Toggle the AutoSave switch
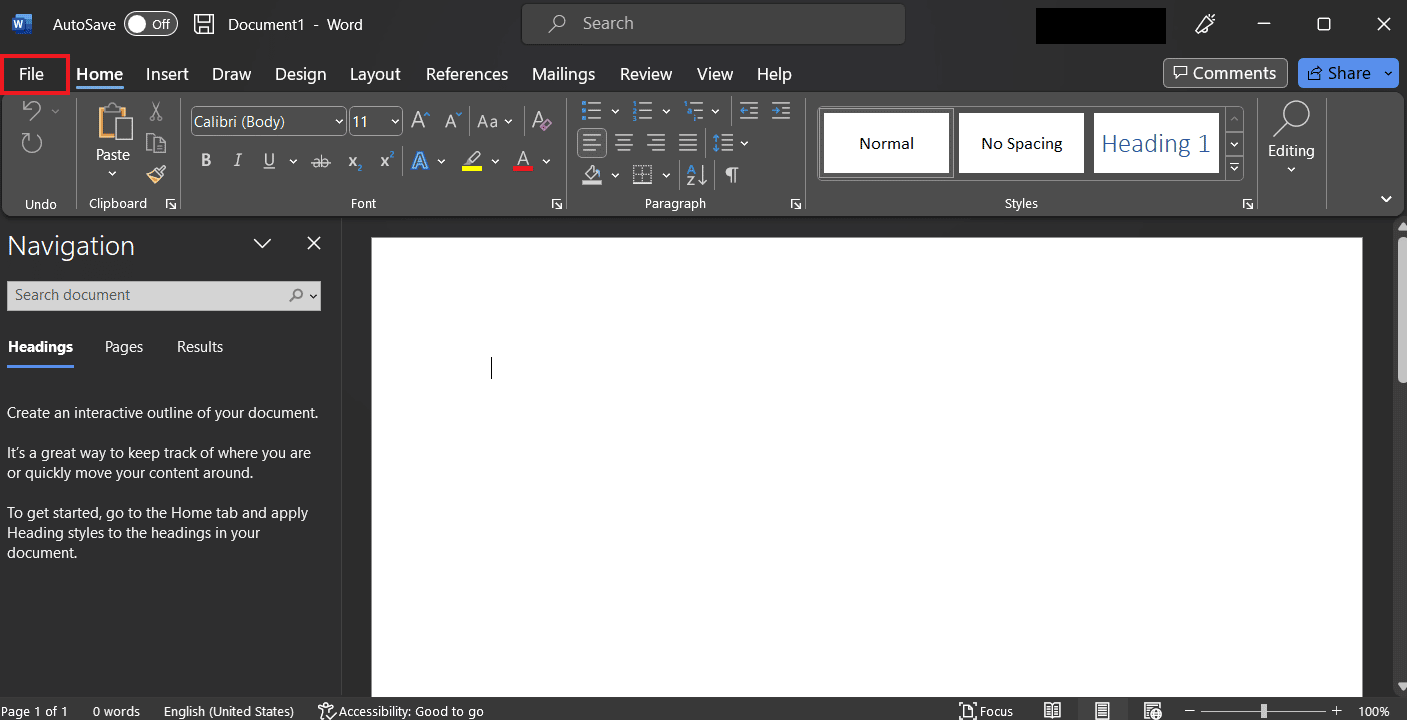Image resolution: width=1407 pixels, height=720 pixels. [x=151, y=24]
